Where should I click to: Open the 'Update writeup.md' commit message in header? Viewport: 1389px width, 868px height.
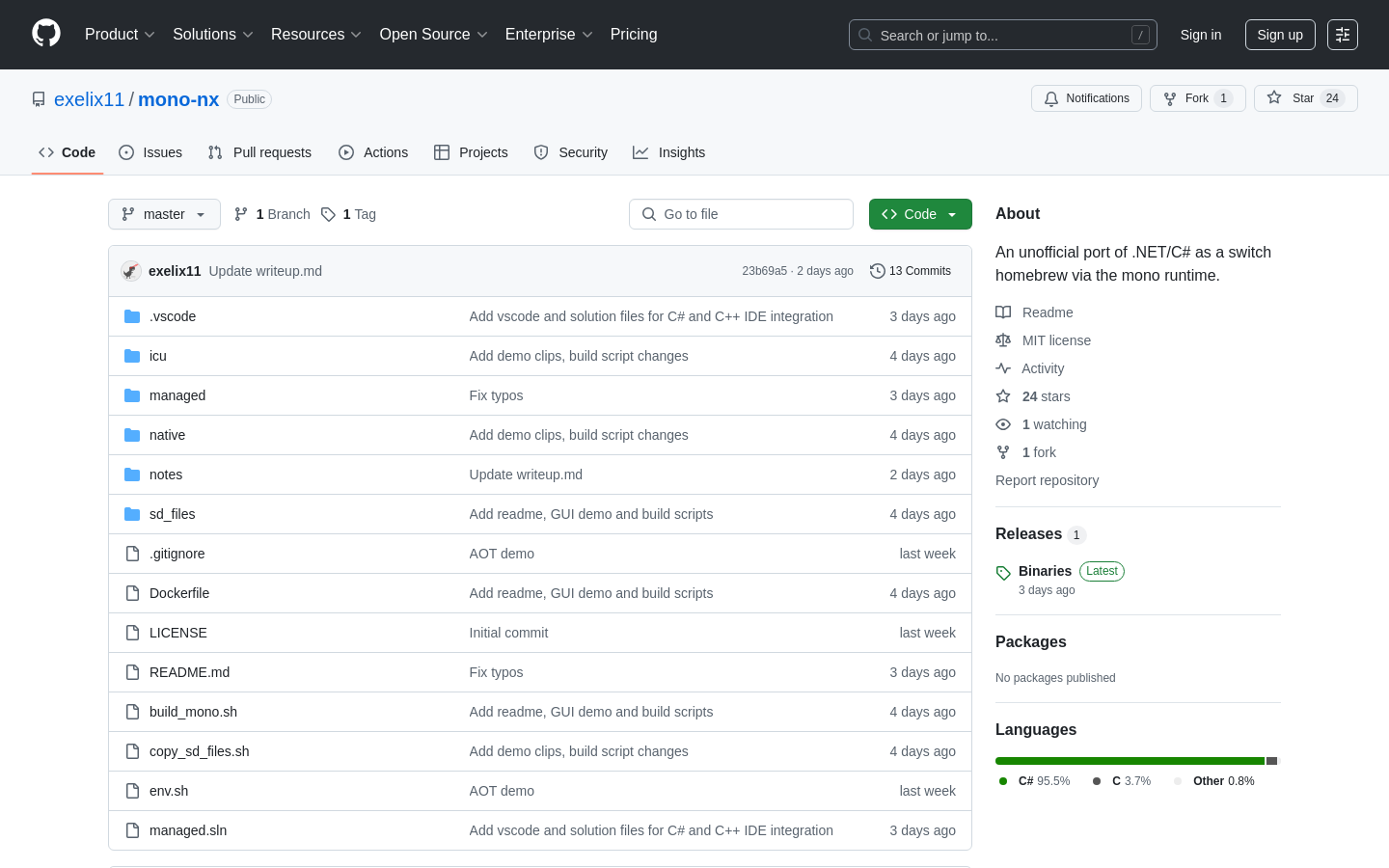pos(265,271)
